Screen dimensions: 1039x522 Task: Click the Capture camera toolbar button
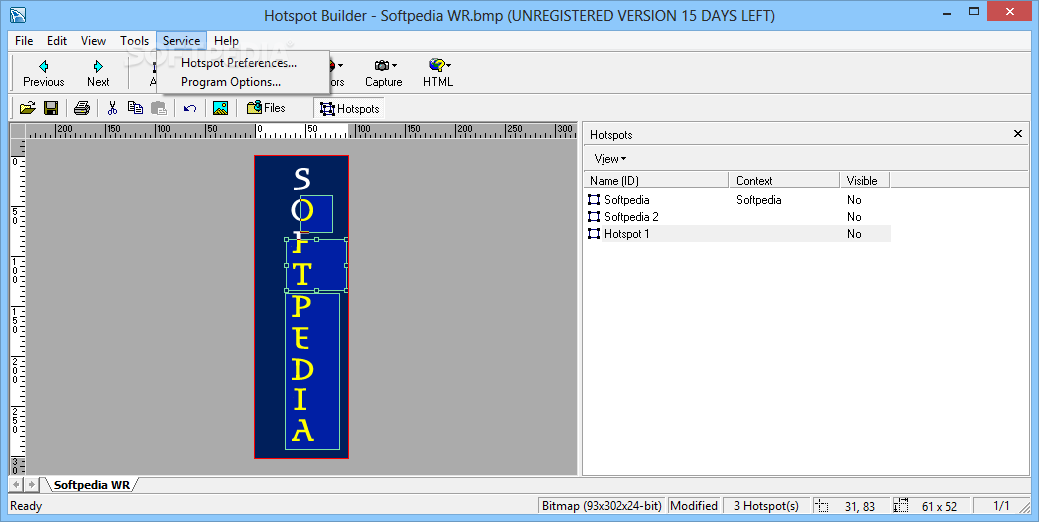[x=384, y=73]
